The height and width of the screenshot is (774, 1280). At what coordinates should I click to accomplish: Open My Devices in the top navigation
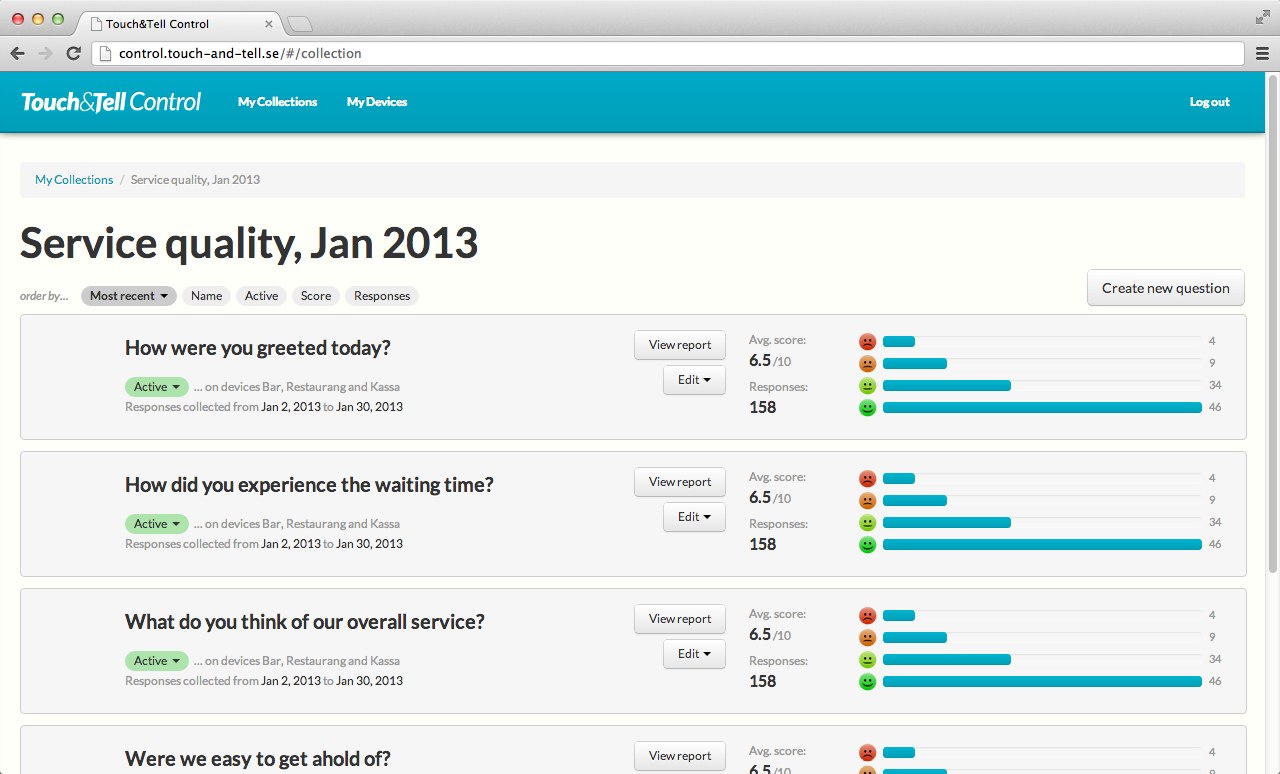pos(377,102)
